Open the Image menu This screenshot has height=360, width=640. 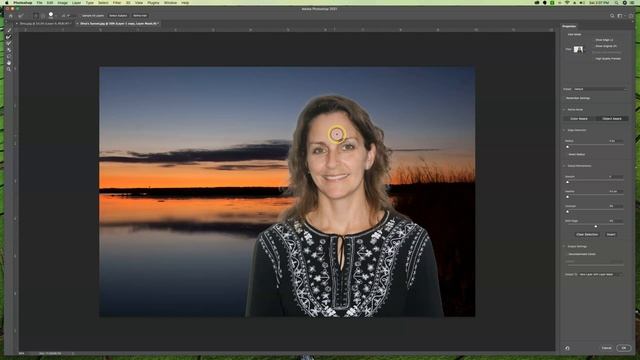click(x=62, y=2)
